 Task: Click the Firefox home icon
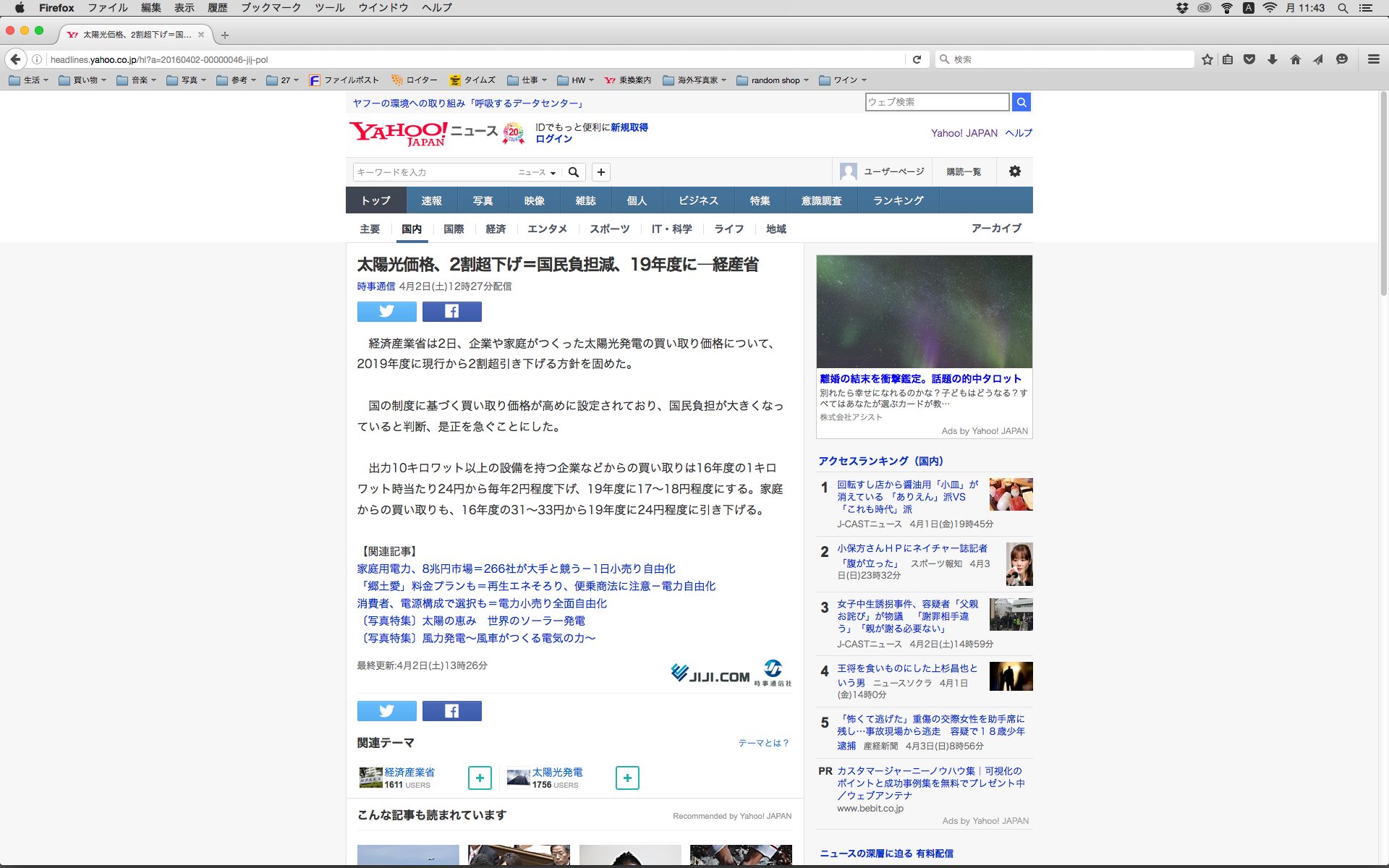[x=1295, y=59]
